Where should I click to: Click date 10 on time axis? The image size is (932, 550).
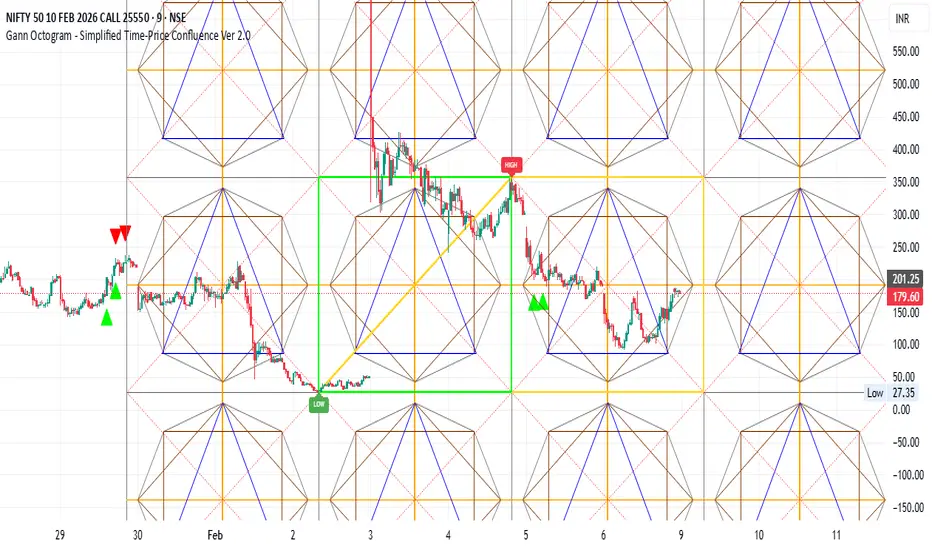coord(758,535)
